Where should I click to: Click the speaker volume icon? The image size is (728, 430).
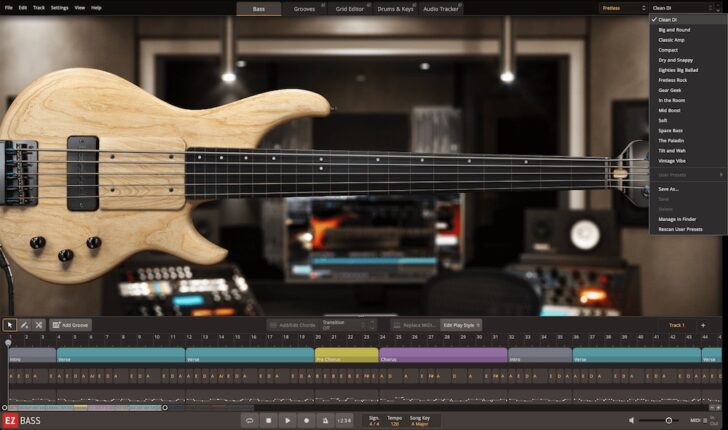tap(632, 420)
